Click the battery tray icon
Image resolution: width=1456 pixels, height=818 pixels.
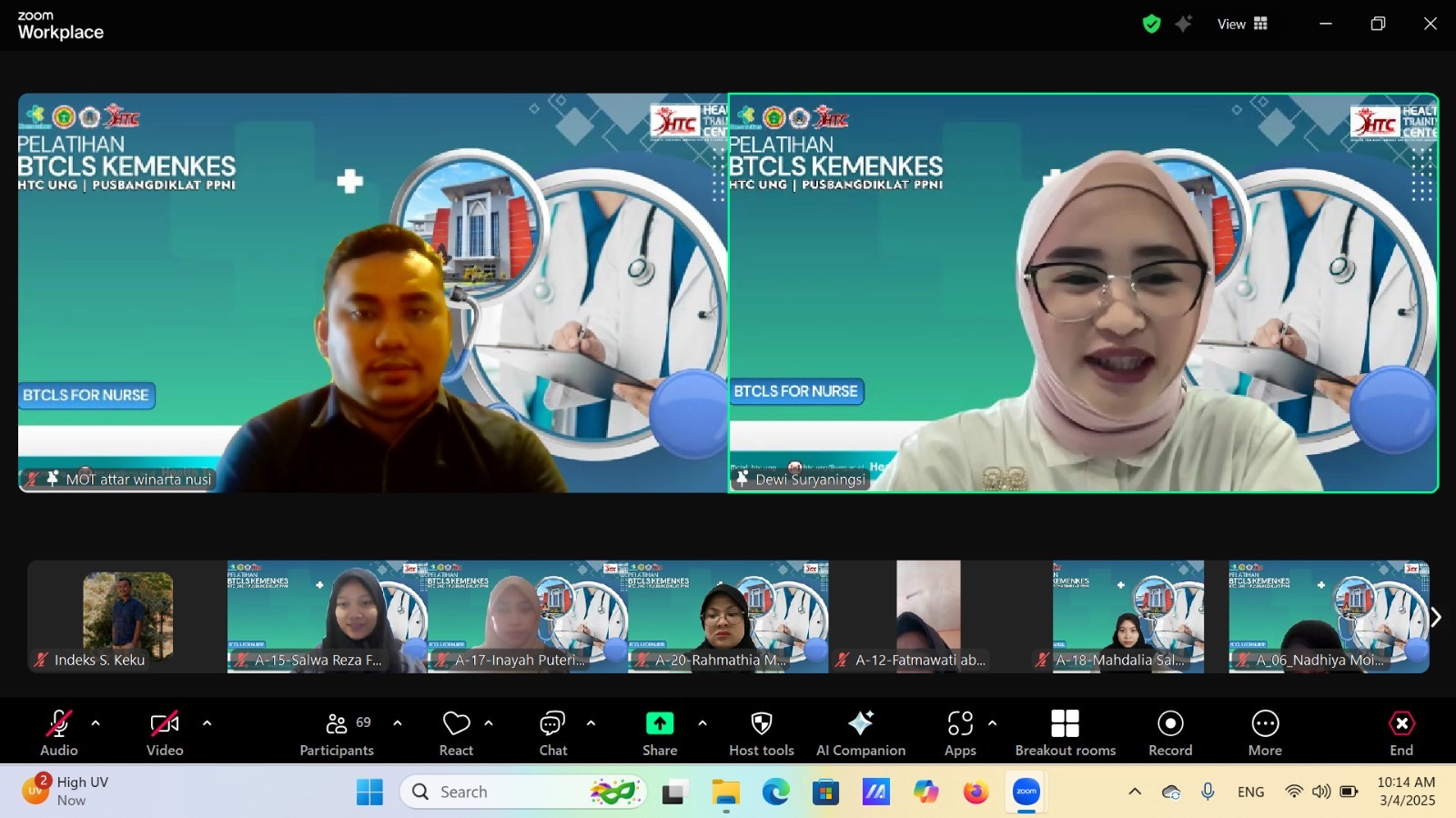(x=1349, y=792)
